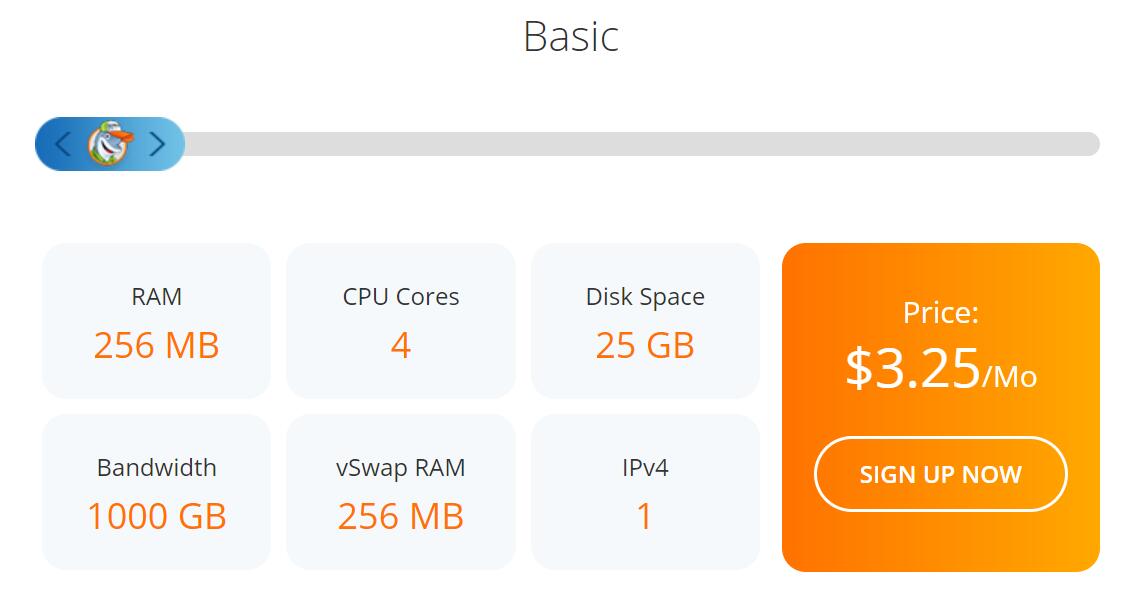Click the SIGN UP NOW button
This screenshot has width=1137, height=602.
pos(940,474)
